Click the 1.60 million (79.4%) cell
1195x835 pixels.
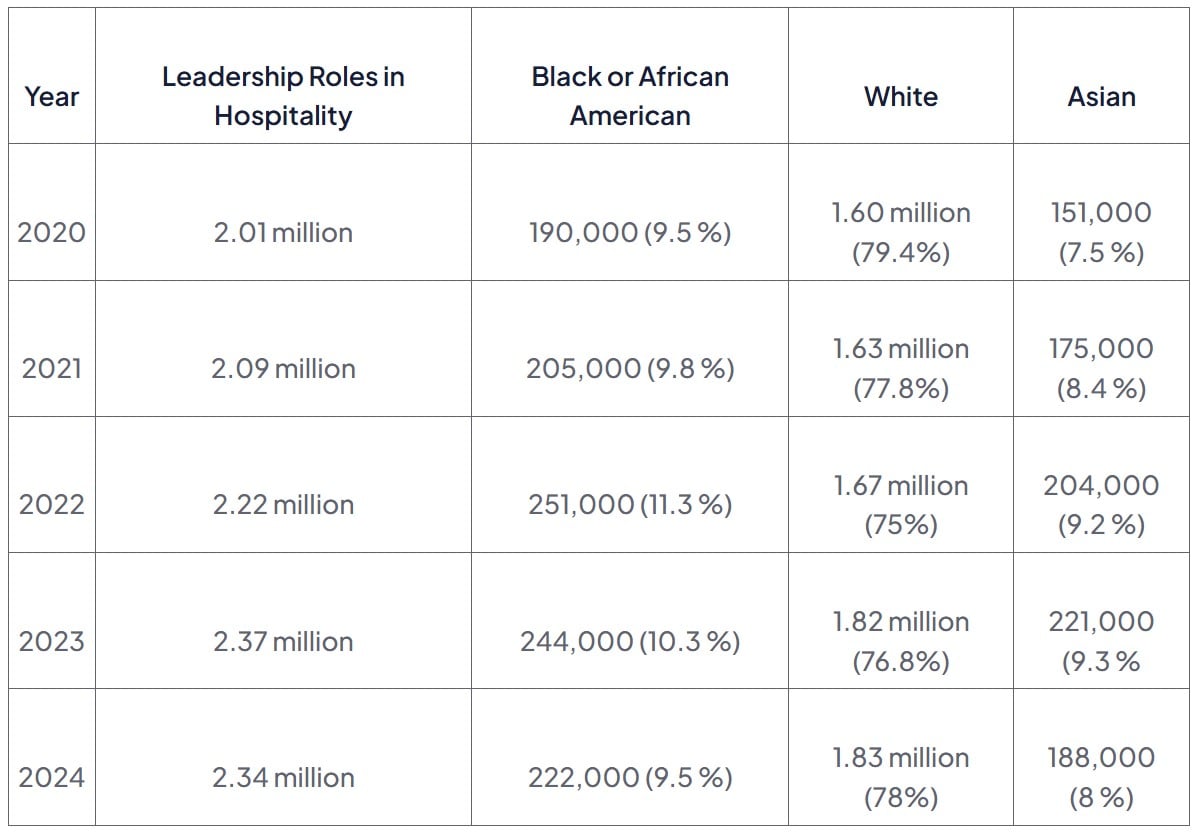pos(901,232)
